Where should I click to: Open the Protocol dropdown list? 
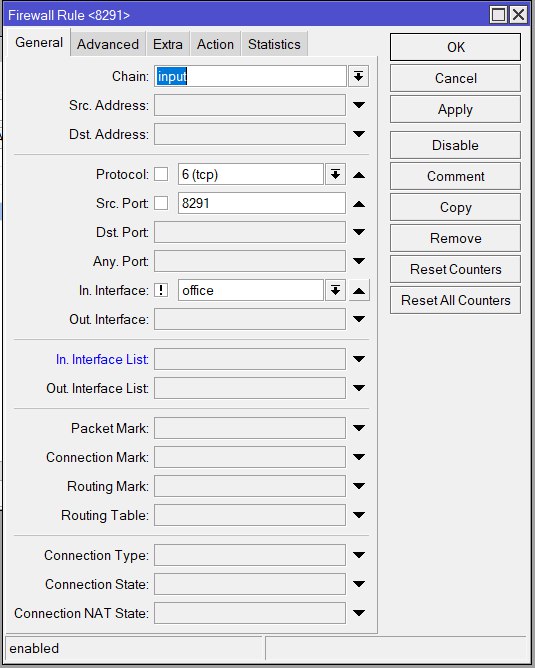[335, 174]
